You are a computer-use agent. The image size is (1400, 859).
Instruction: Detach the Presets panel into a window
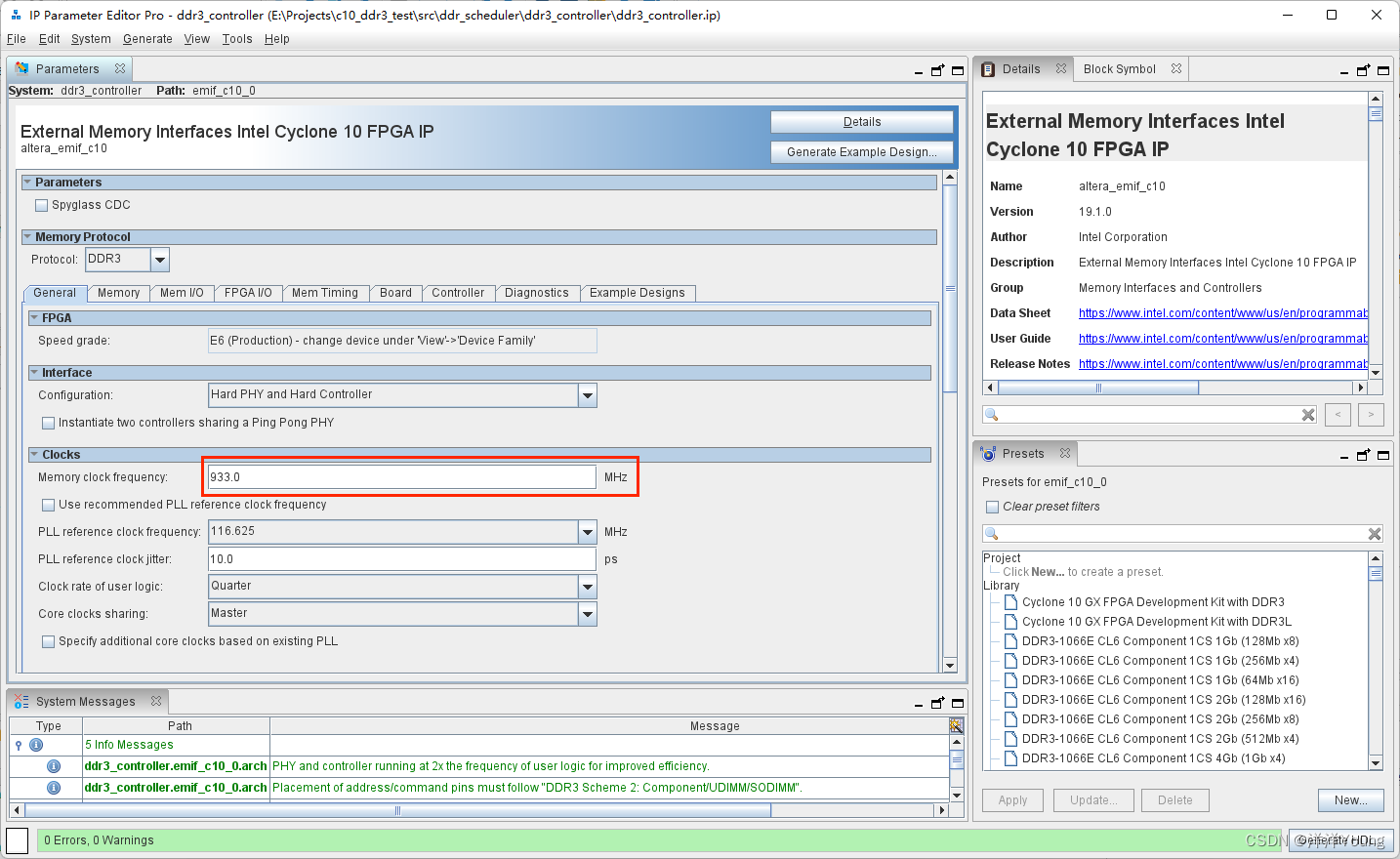pos(1364,455)
